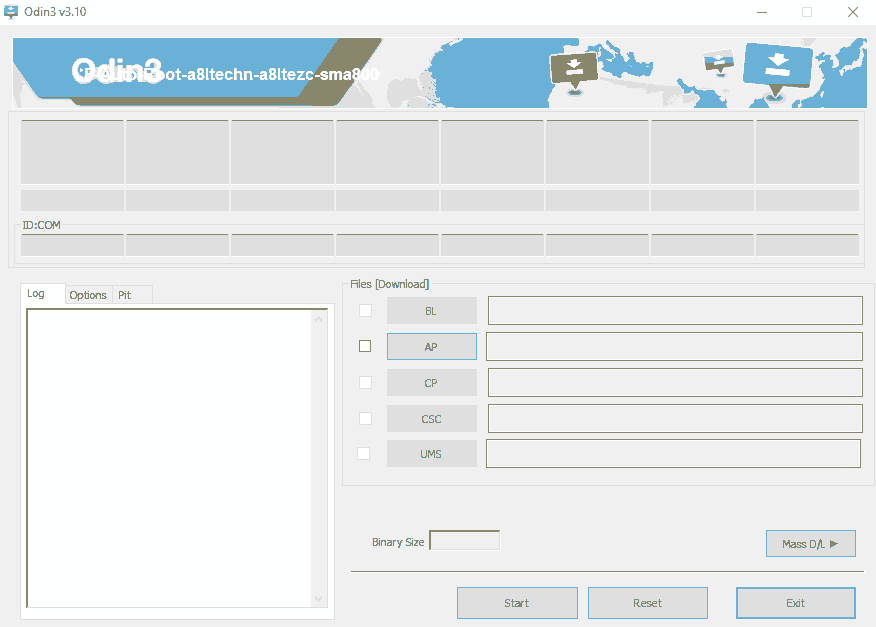Toggle the CSC file checkbox

coord(365,418)
